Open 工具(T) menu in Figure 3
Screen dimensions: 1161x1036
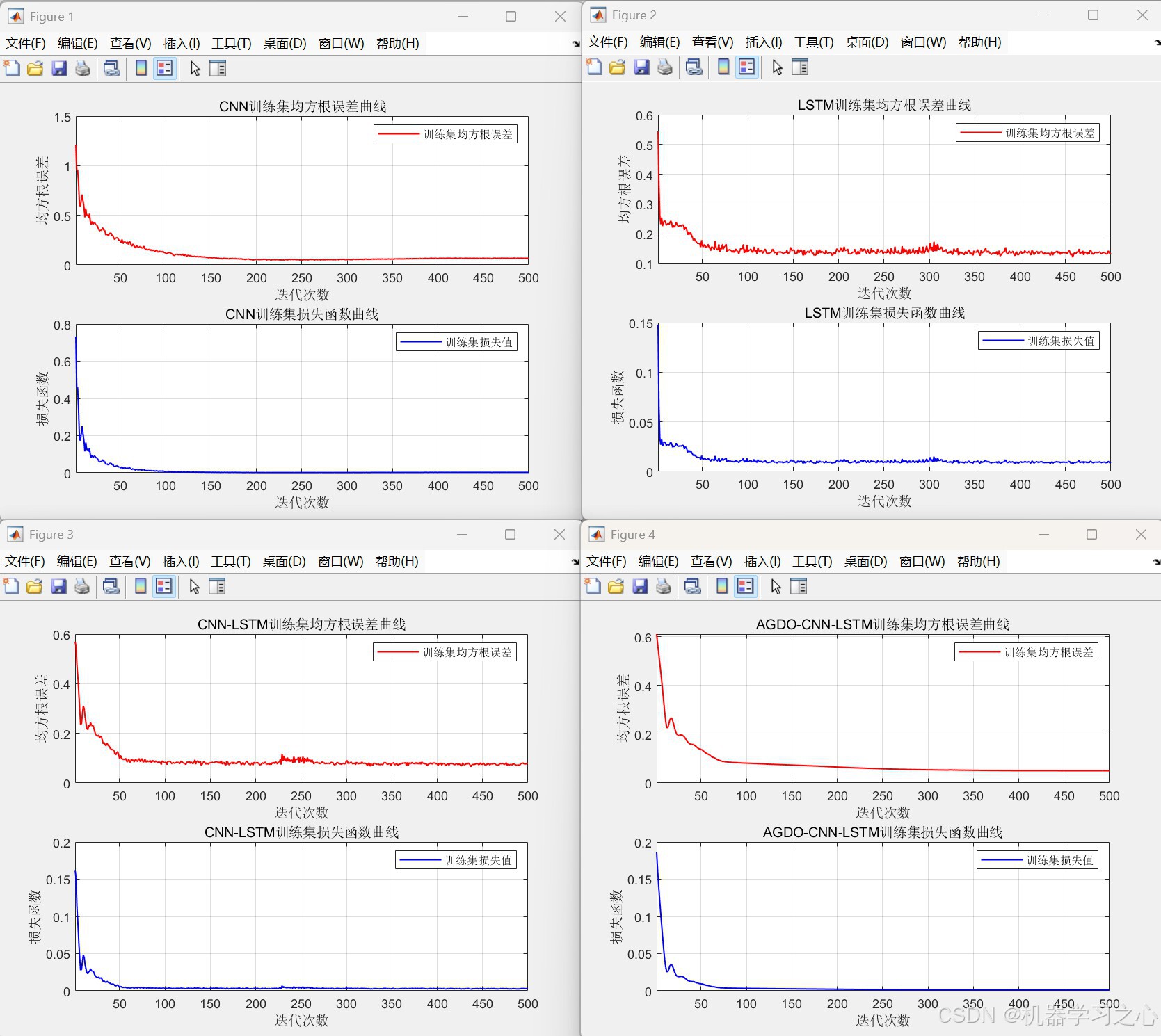point(231,561)
